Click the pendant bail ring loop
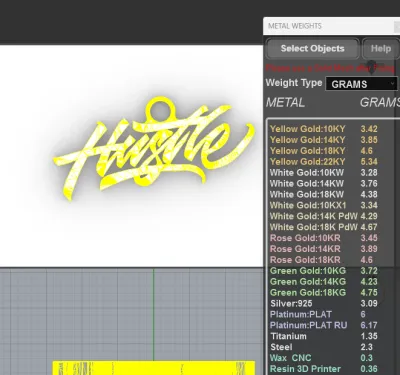The image size is (400, 375). 159,108
